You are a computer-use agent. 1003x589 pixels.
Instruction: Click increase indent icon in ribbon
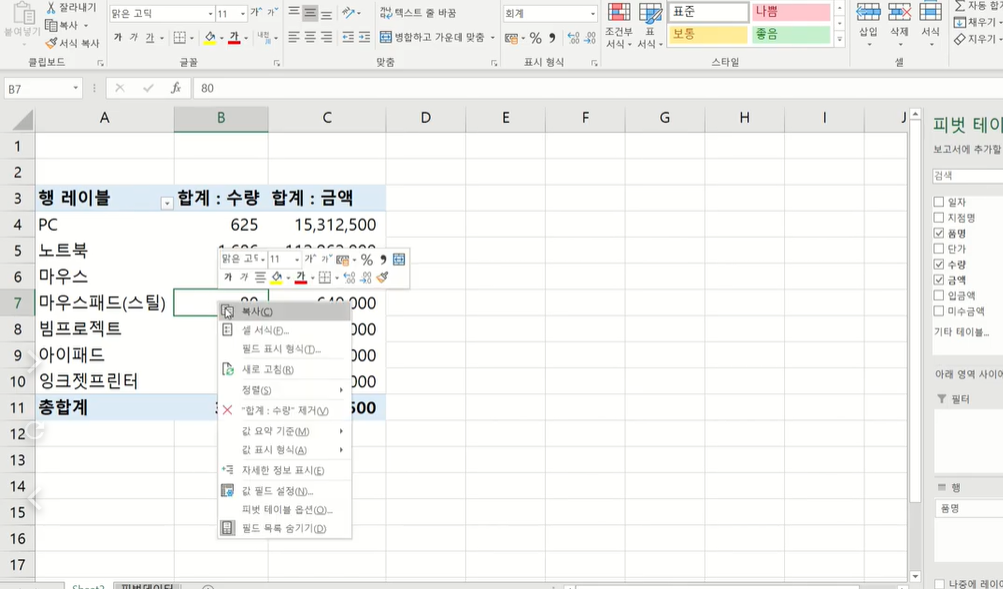pos(364,37)
